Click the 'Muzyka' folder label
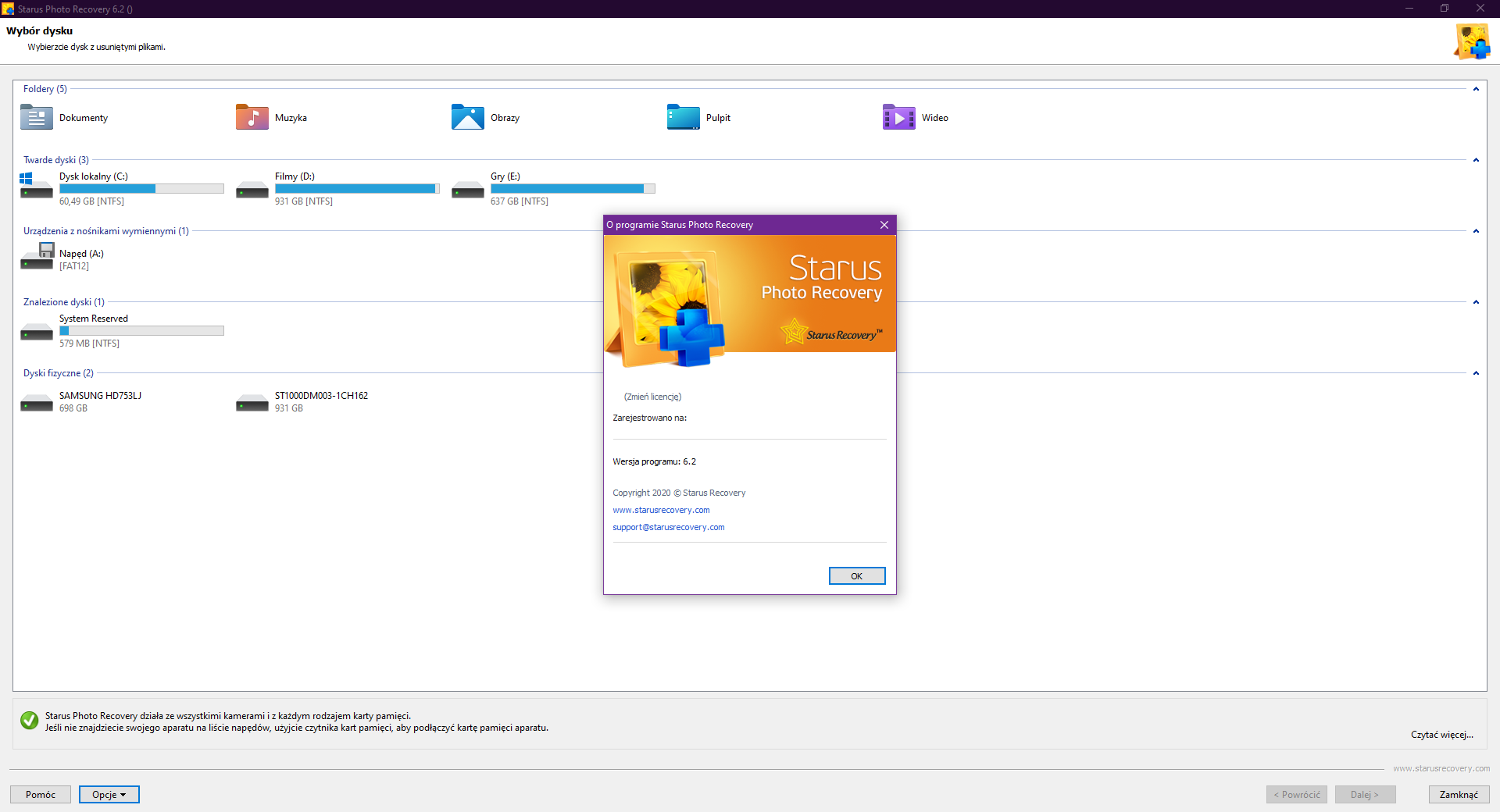This screenshot has width=1500, height=812. point(291,118)
